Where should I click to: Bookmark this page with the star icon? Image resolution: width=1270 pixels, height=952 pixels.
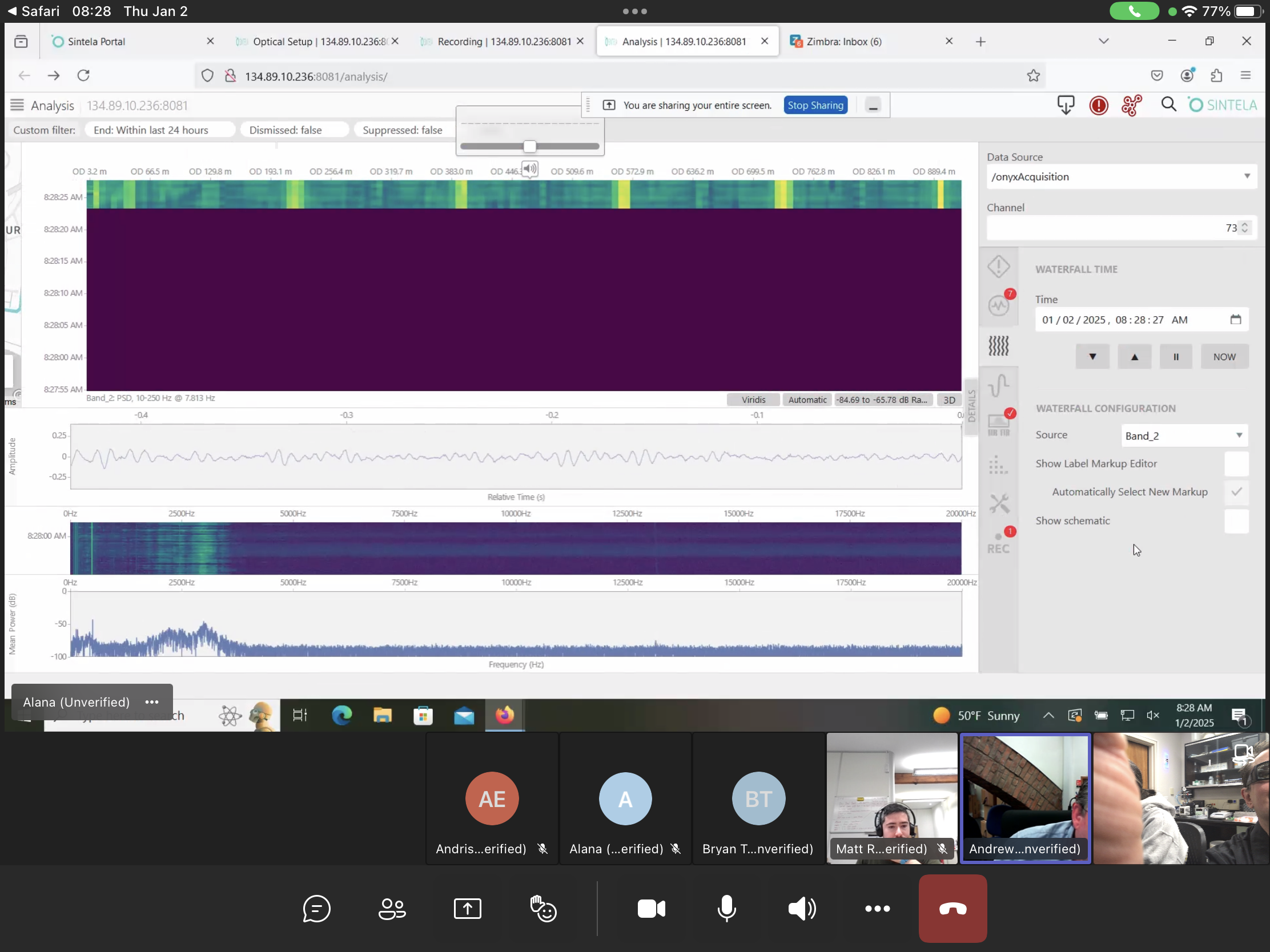(x=1034, y=76)
